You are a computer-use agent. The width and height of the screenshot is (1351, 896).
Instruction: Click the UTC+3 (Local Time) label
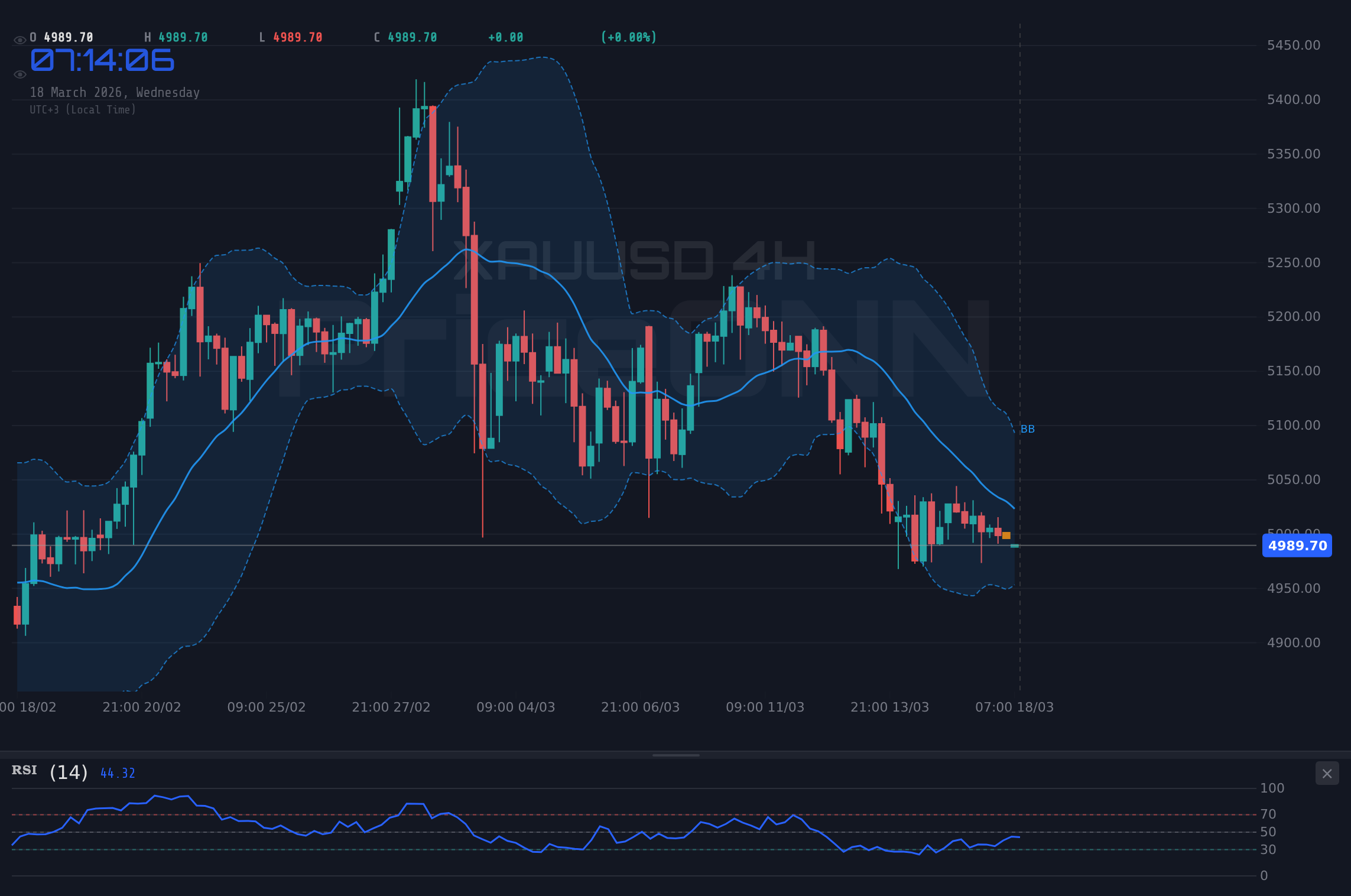[x=83, y=109]
